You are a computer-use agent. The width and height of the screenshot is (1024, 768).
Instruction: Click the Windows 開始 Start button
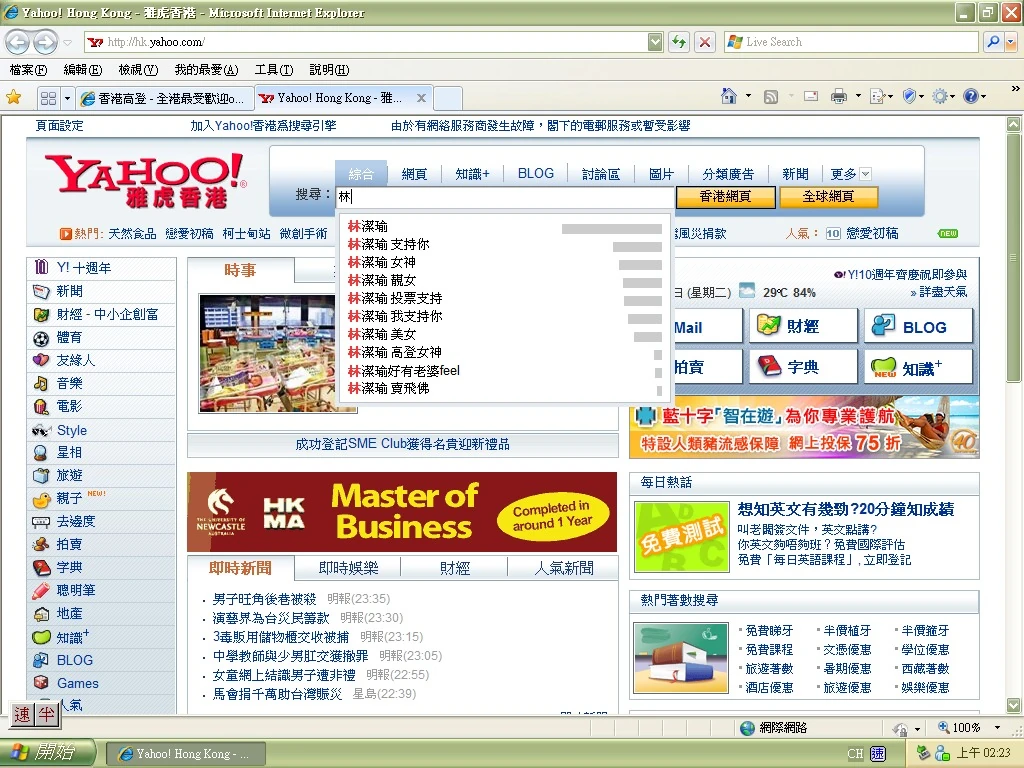[x=48, y=753]
